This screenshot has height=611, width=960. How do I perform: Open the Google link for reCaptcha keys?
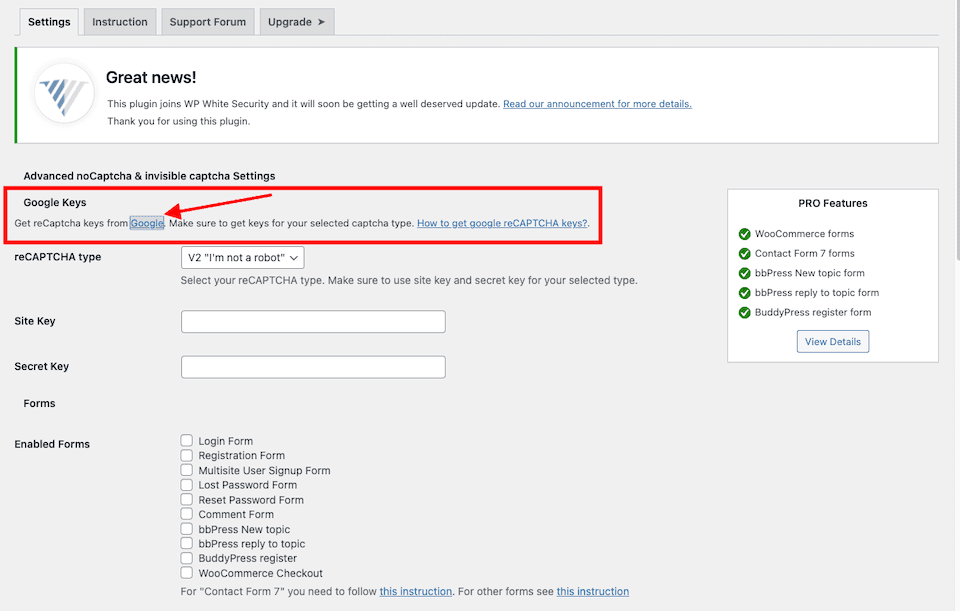pos(147,223)
